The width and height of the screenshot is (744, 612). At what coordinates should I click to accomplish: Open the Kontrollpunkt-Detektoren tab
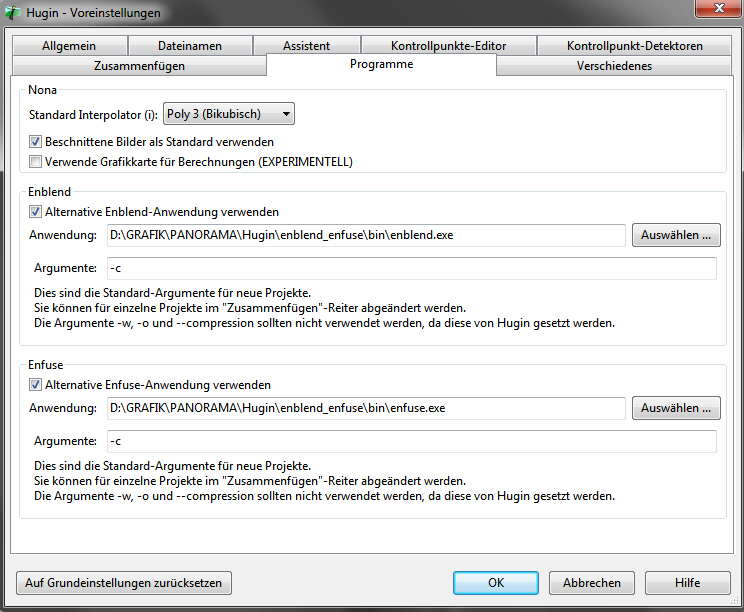click(x=634, y=46)
